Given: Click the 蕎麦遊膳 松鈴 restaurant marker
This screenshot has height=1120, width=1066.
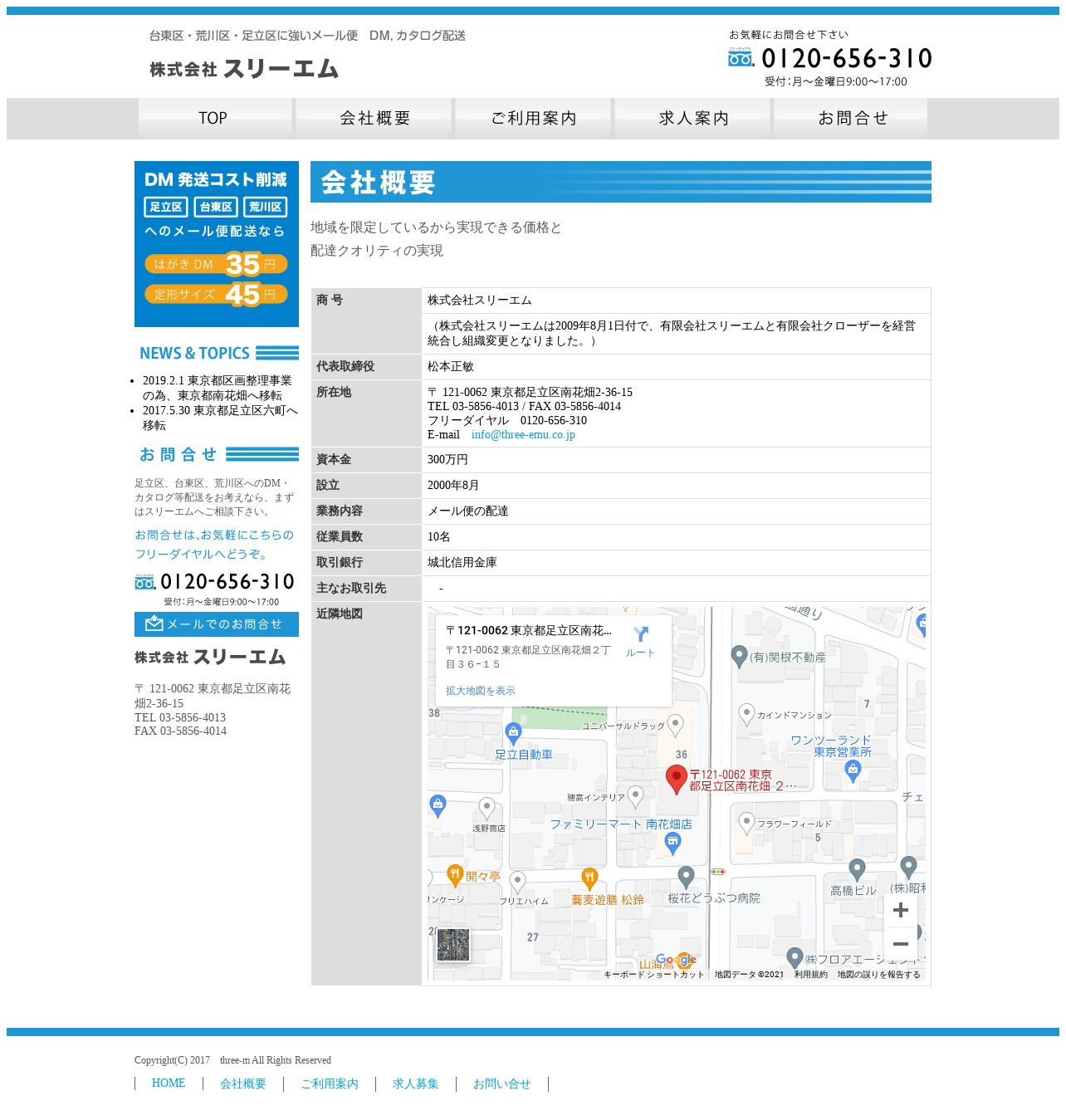Looking at the screenshot, I should pos(589,878).
